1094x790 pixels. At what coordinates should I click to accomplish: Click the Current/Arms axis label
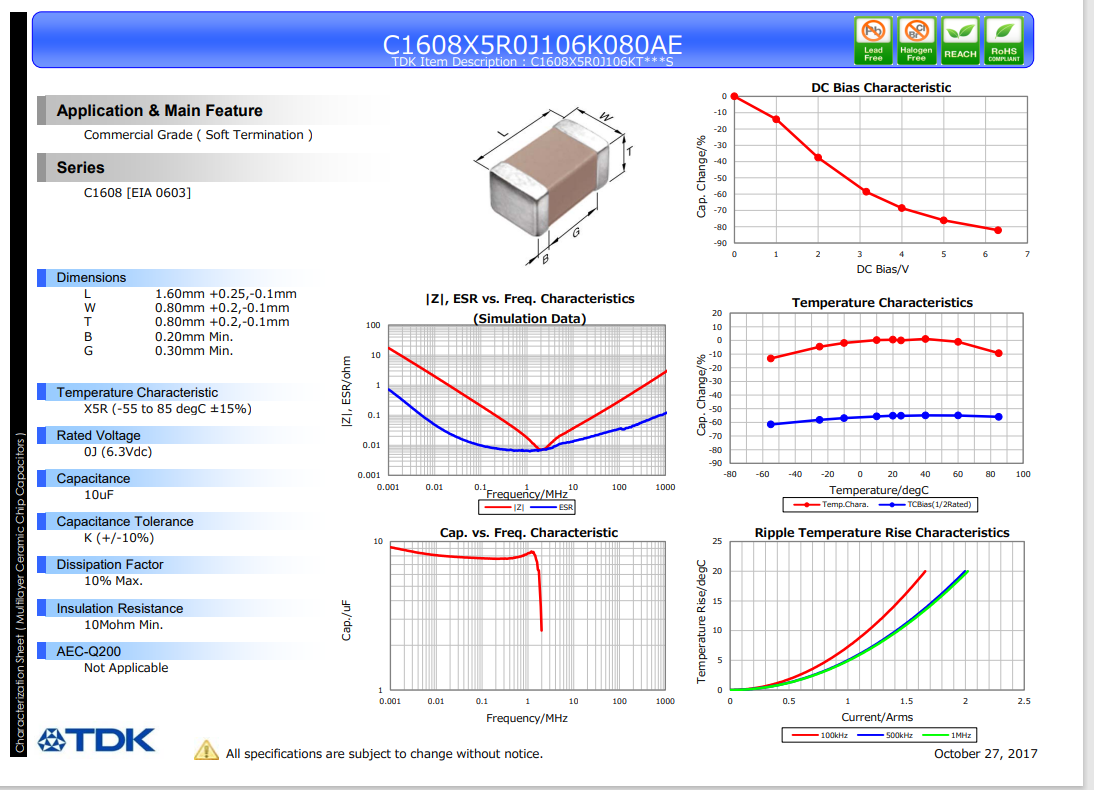877,717
